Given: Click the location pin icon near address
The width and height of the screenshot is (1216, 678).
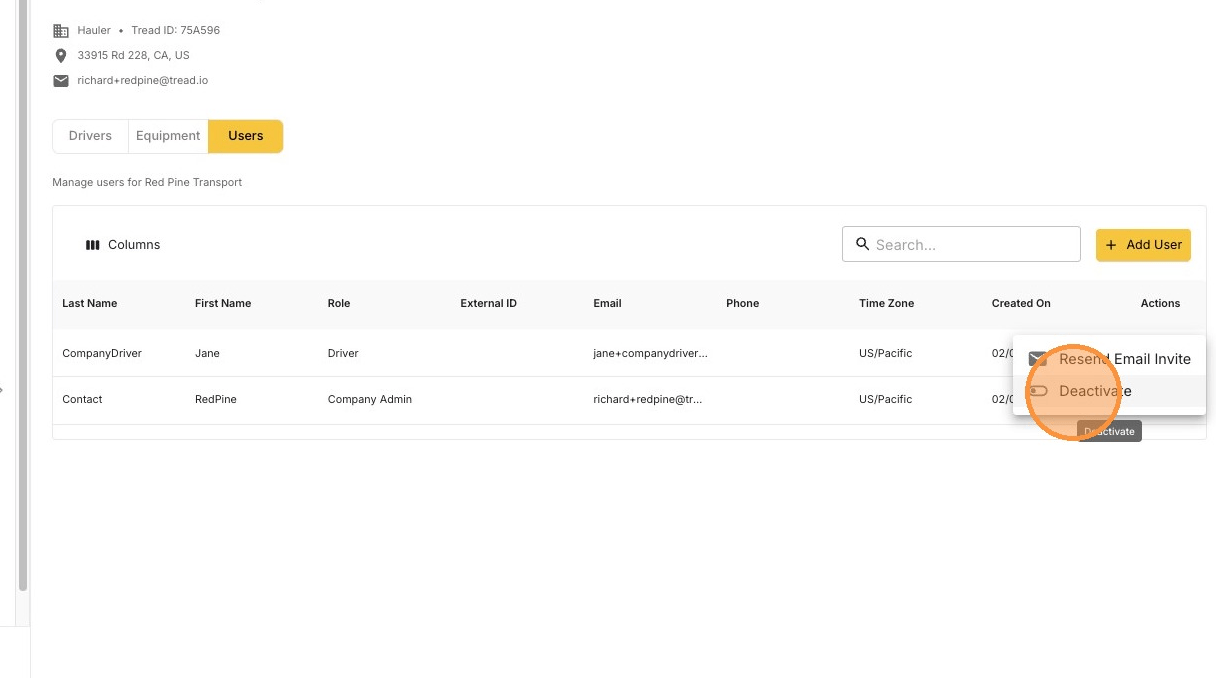Looking at the screenshot, I should [x=61, y=56].
